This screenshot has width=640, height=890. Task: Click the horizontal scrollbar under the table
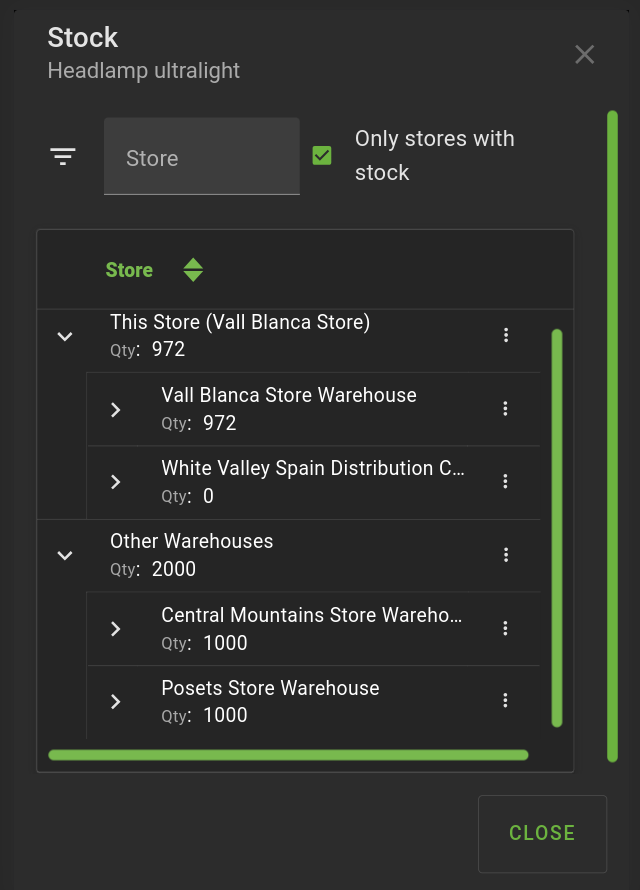pyautogui.click(x=288, y=755)
